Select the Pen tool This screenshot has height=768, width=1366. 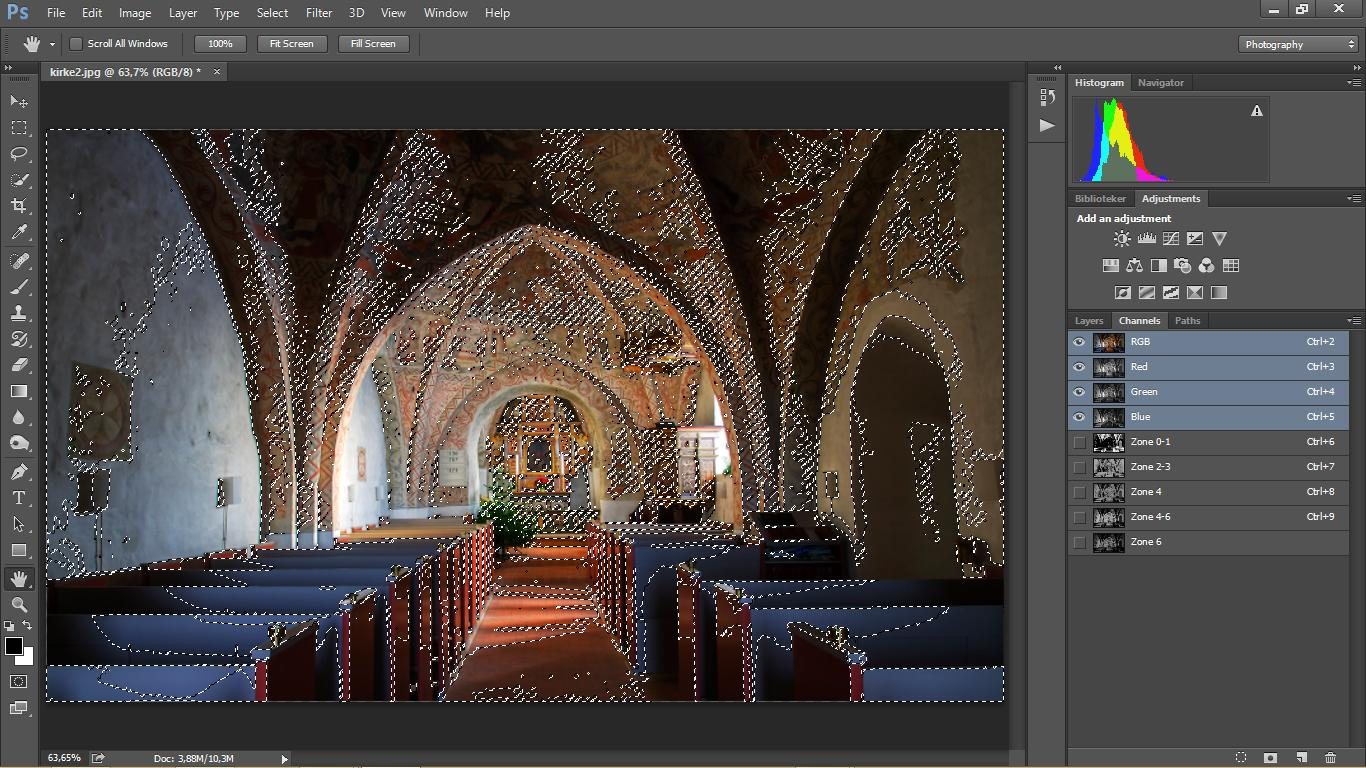click(19, 472)
